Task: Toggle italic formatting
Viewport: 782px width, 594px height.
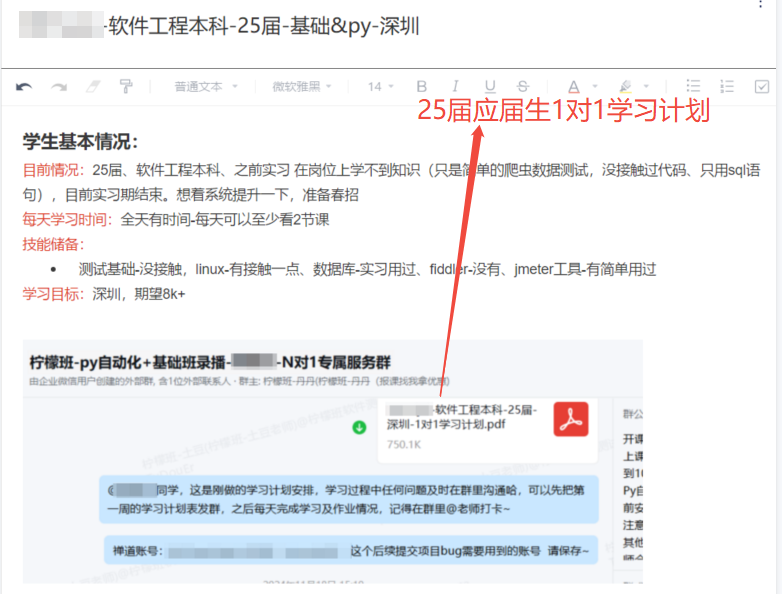Action: (x=455, y=87)
